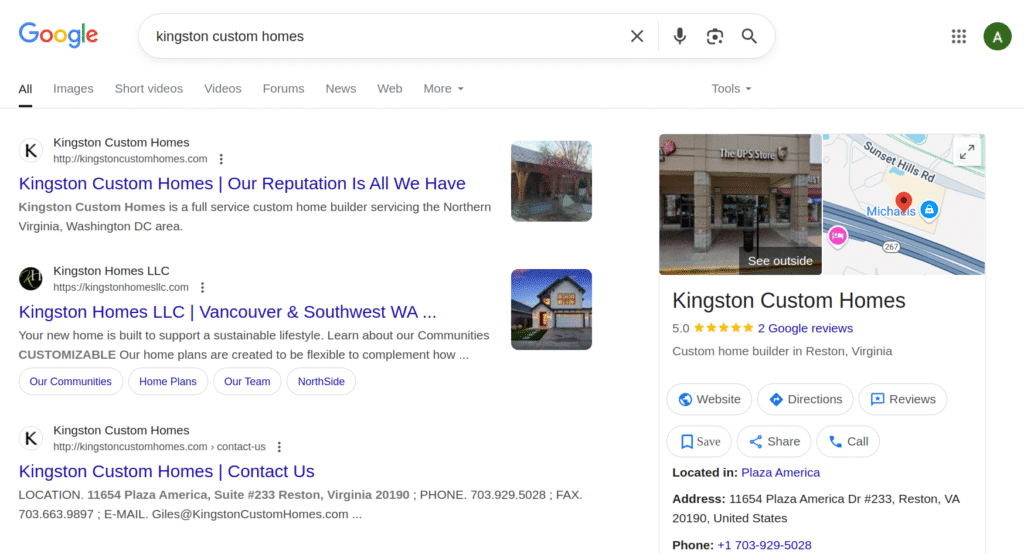This screenshot has height=554, width=1024.
Task: Open the See outside street photo
Action: tap(741, 204)
